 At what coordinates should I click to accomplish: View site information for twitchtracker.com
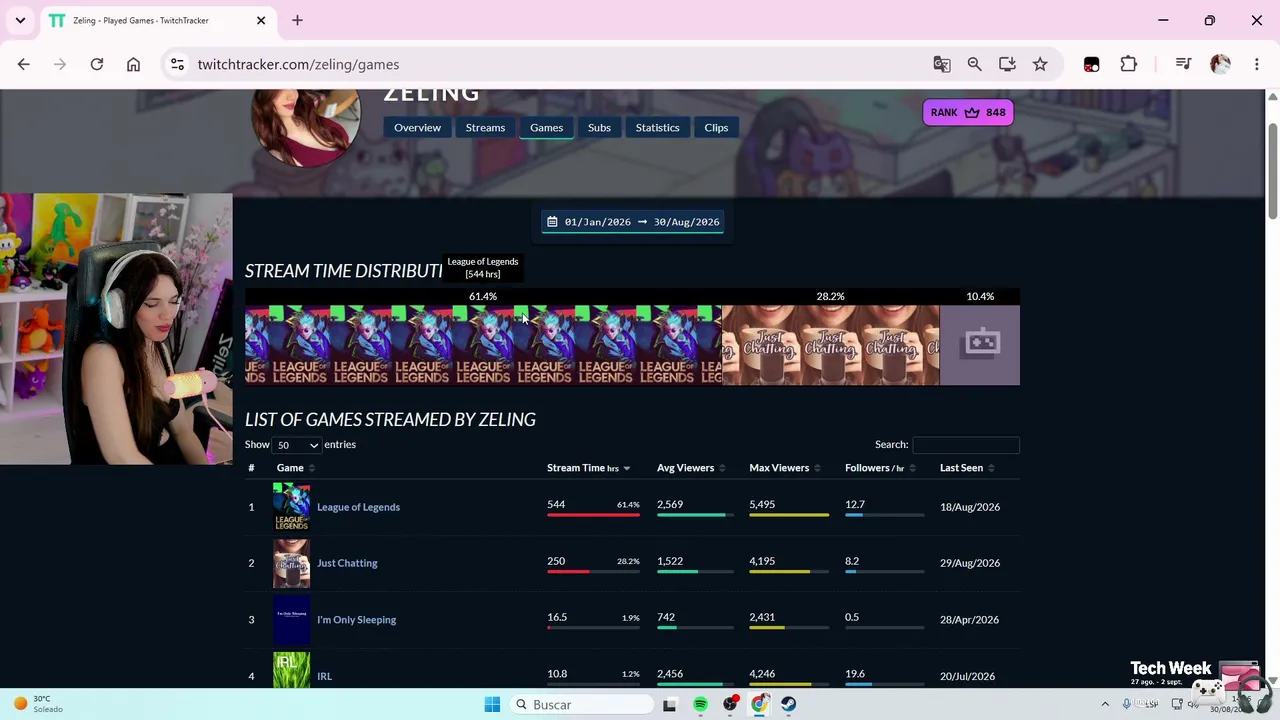(177, 64)
